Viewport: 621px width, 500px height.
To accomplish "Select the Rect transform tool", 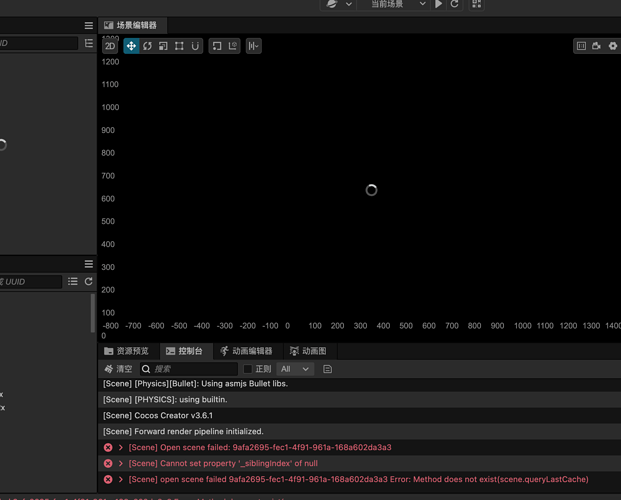I will tap(179, 46).
